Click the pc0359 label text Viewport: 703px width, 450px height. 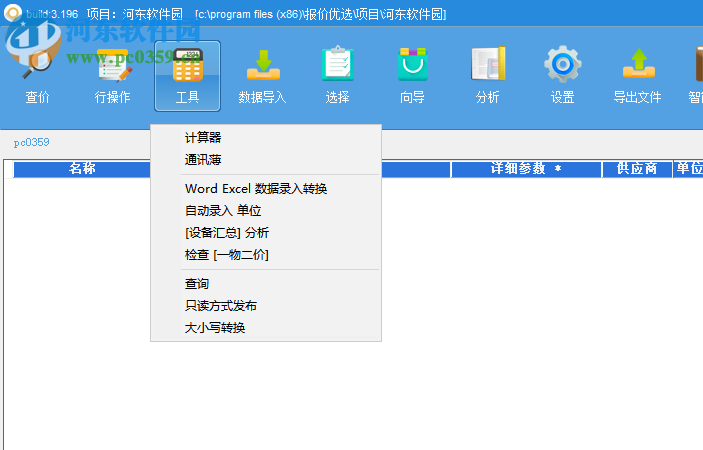(x=31, y=143)
